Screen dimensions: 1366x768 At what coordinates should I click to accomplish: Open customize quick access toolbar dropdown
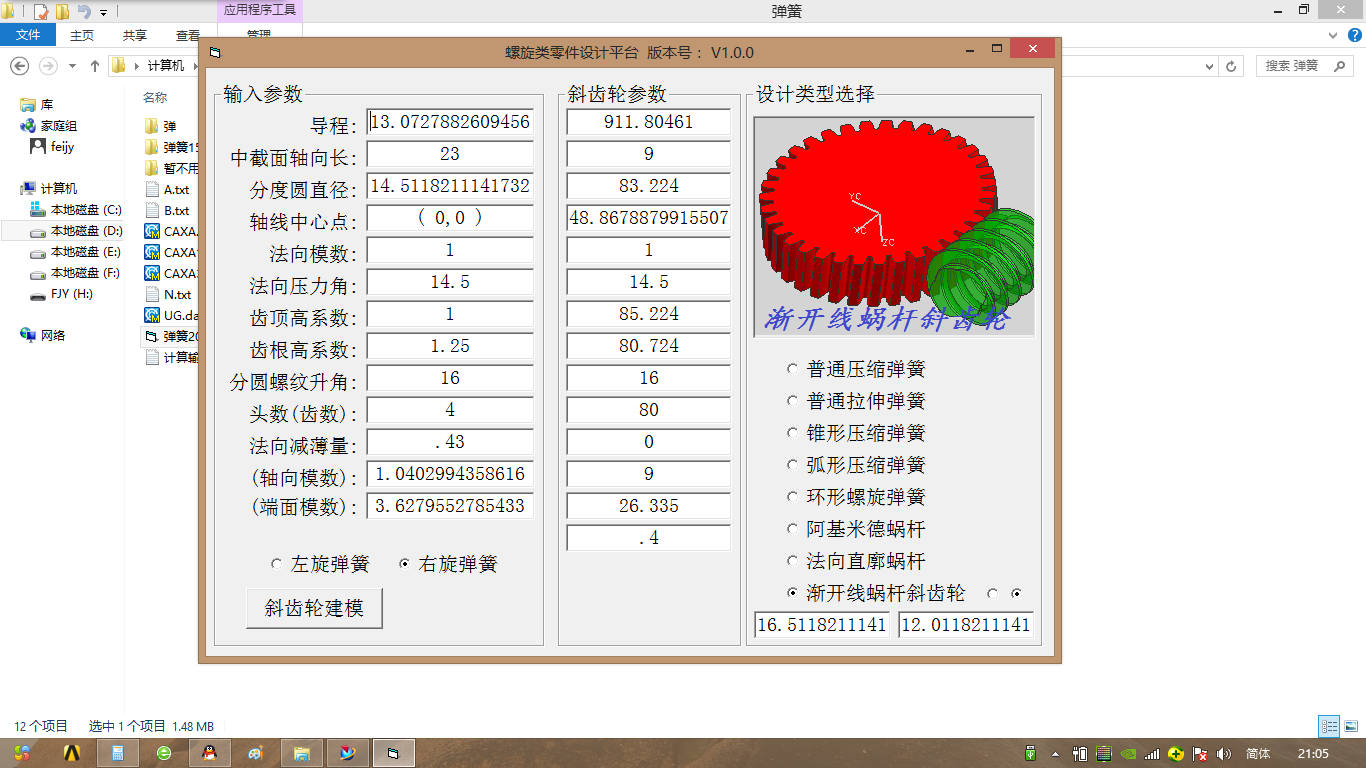pyautogui.click(x=104, y=13)
